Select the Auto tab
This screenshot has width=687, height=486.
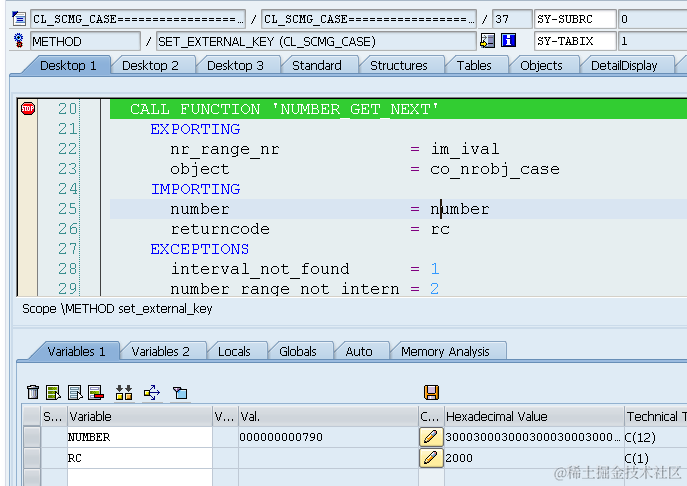point(359,351)
